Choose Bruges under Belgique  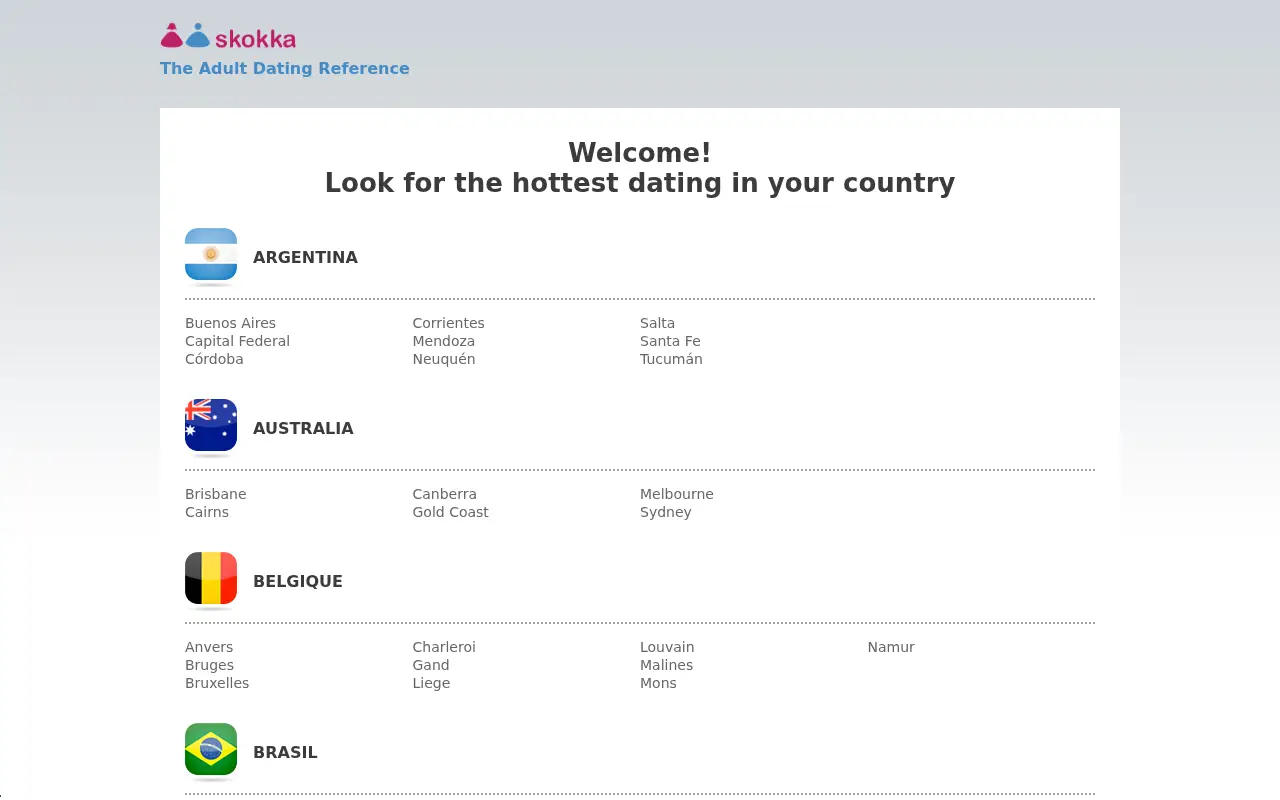[x=209, y=665]
